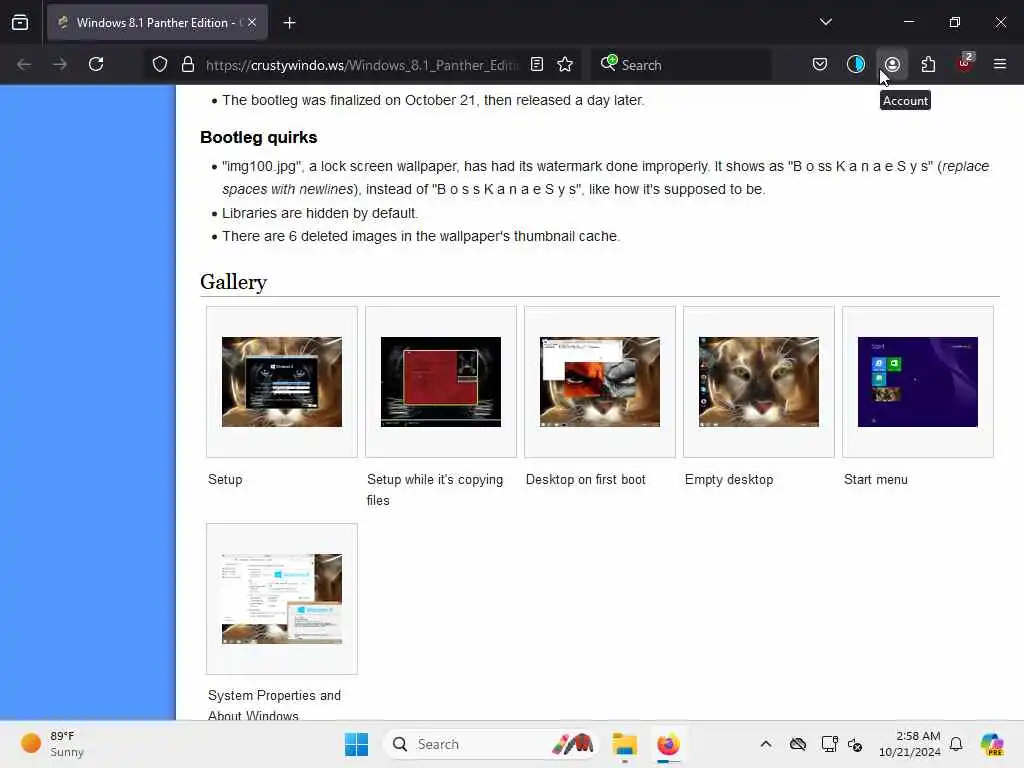Click the 'Empty desktop' caption
The height and width of the screenshot is (768, 1024).
[729, 479]
